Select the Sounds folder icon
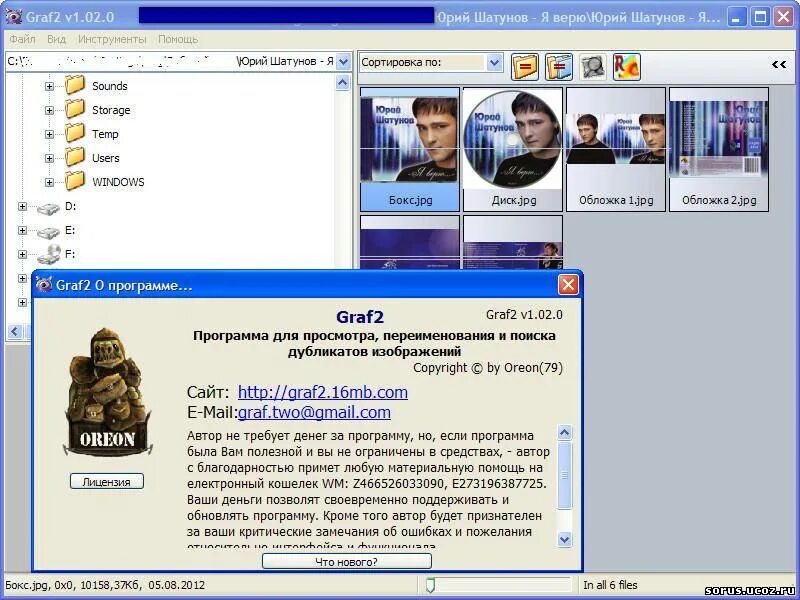 [75, 85]
